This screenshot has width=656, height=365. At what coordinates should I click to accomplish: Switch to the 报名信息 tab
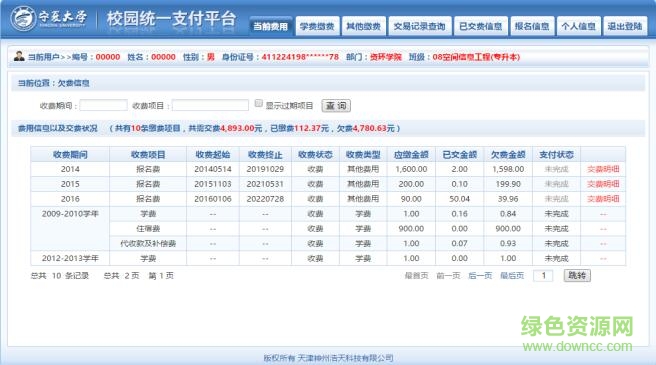[x=532, y=26]
